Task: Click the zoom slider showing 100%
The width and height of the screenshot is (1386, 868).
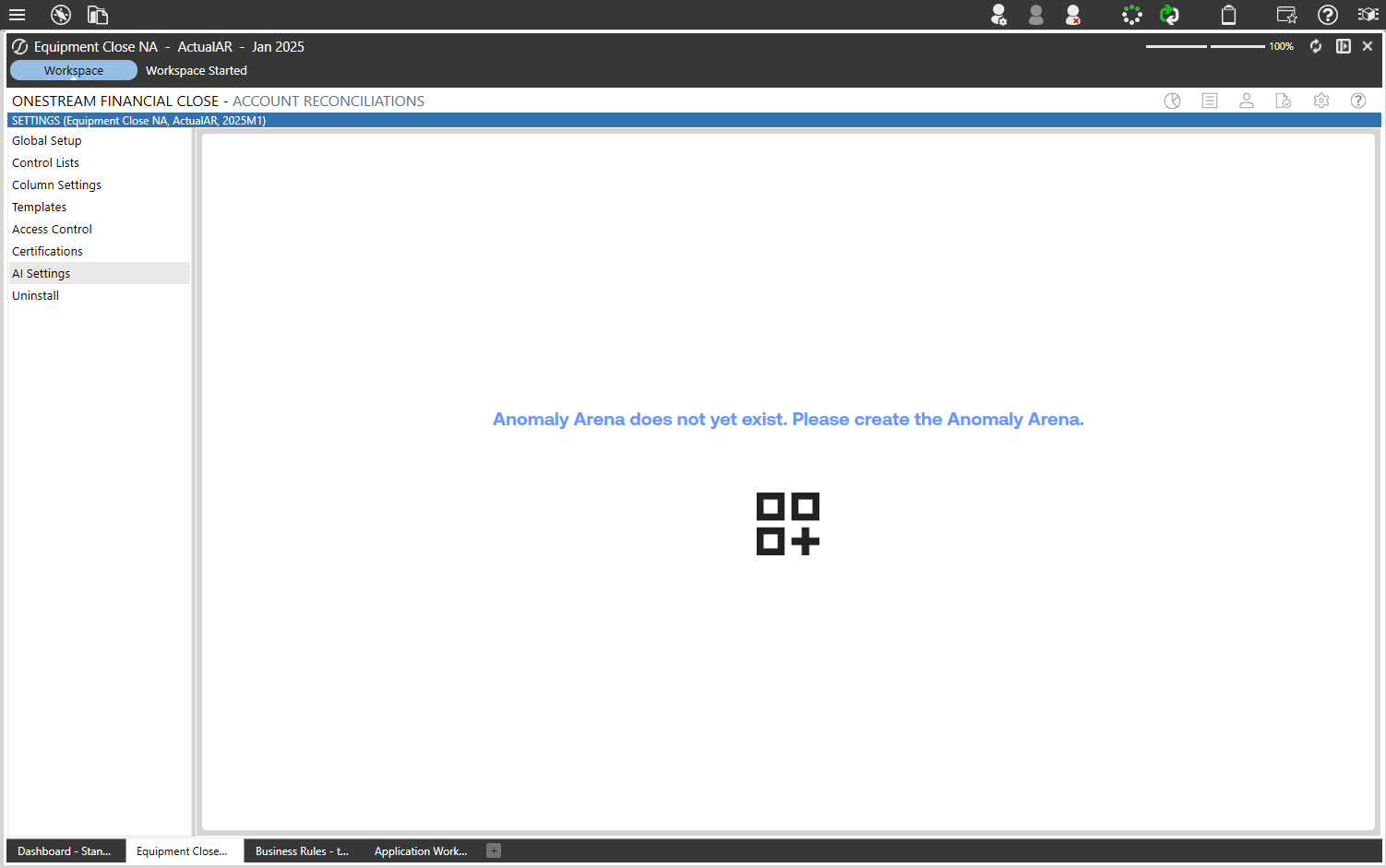Action: click(x=1205, y=46)
